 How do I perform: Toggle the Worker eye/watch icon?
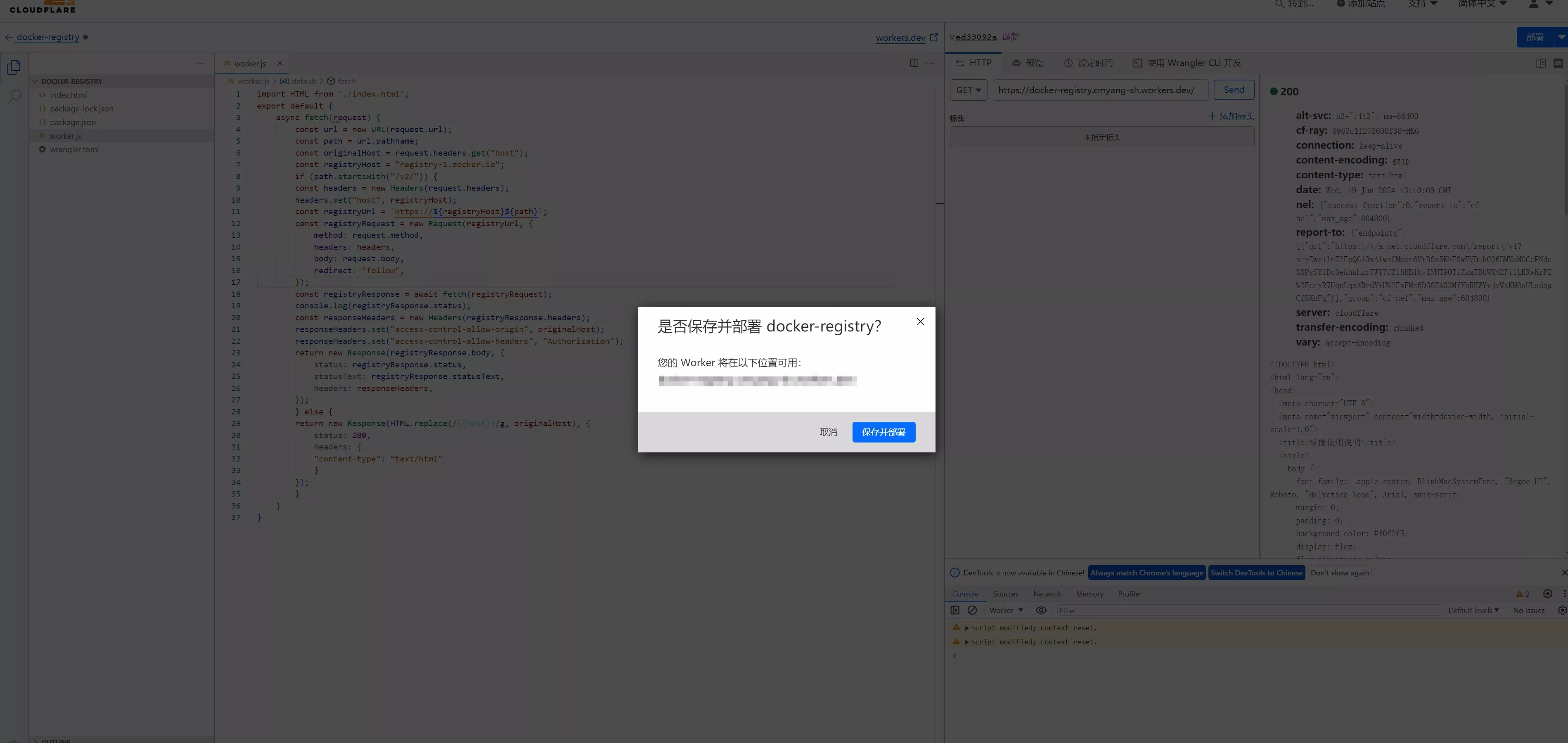point(1040,610)
